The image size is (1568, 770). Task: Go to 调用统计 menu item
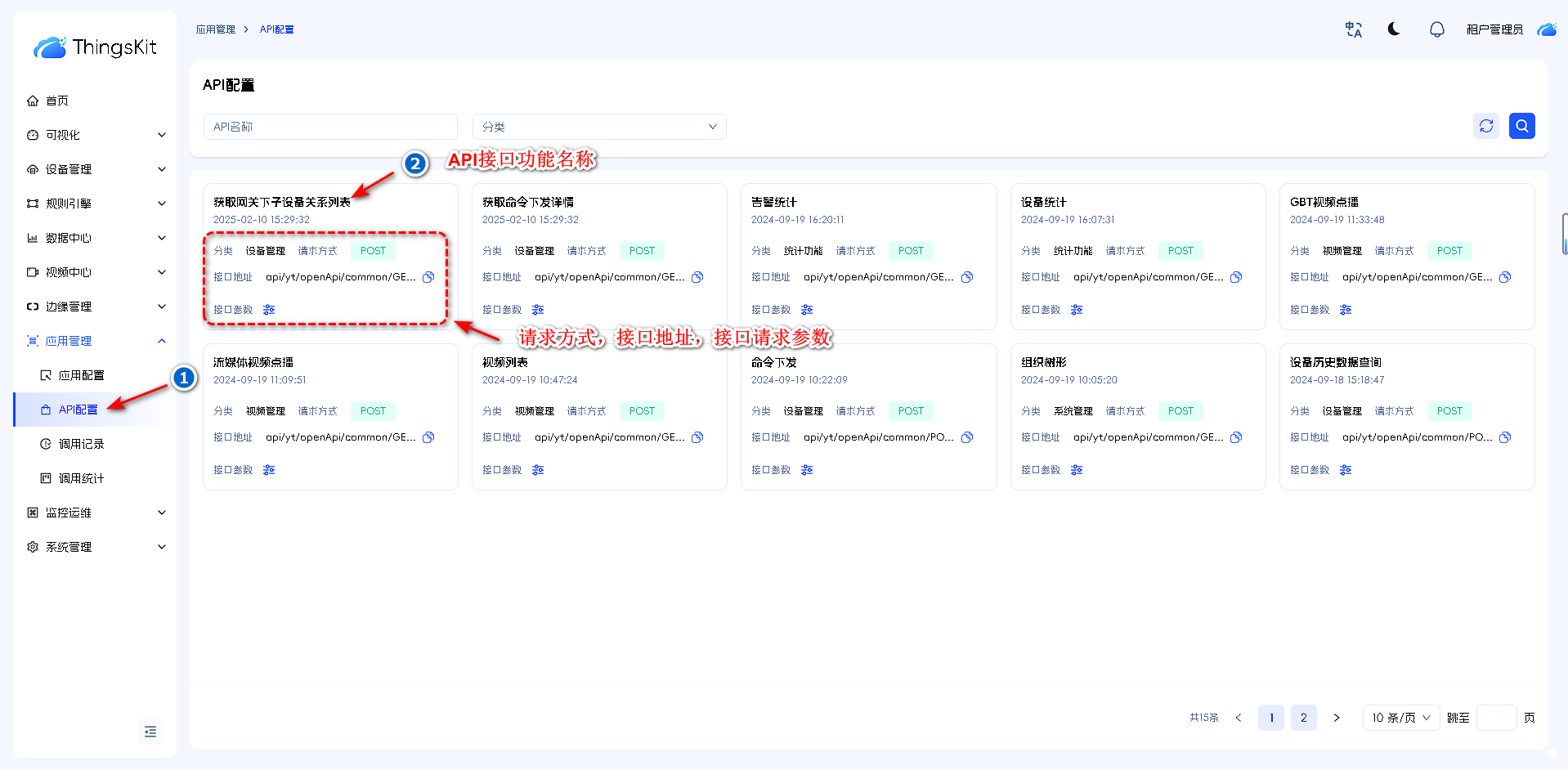(81, 478)
